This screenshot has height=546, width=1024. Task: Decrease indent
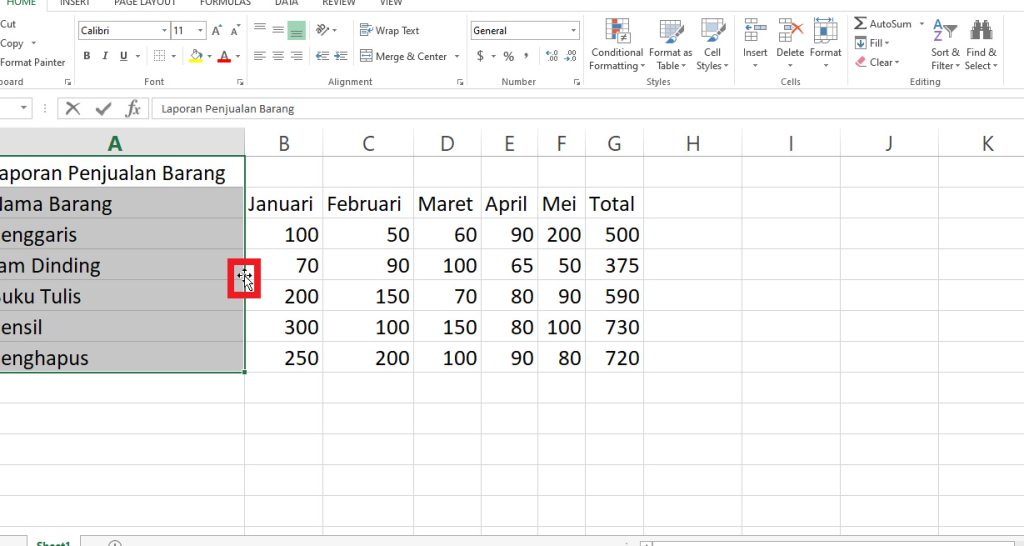(x=323, y=56)
